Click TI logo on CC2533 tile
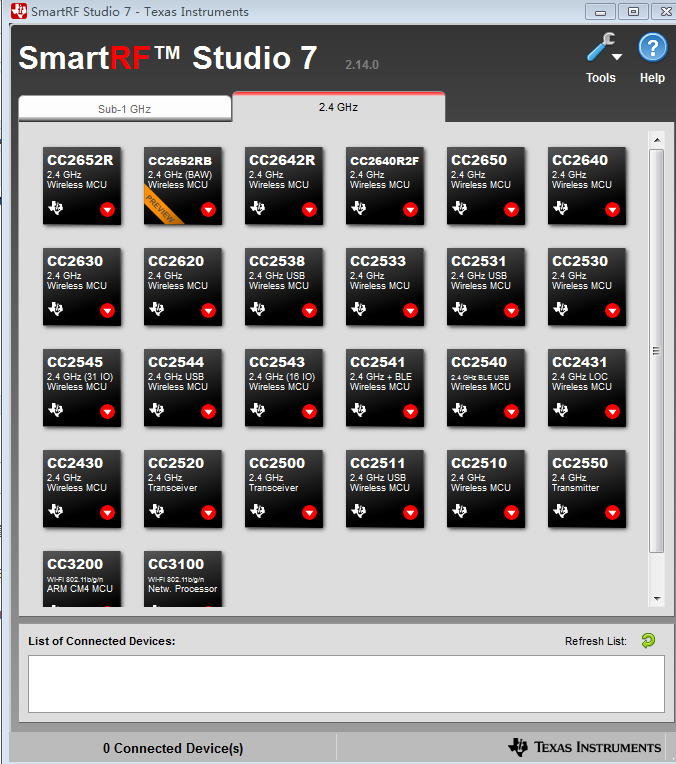Image resolution: width=676 pixels, height=764 pixels. click(x=359, y=309)
